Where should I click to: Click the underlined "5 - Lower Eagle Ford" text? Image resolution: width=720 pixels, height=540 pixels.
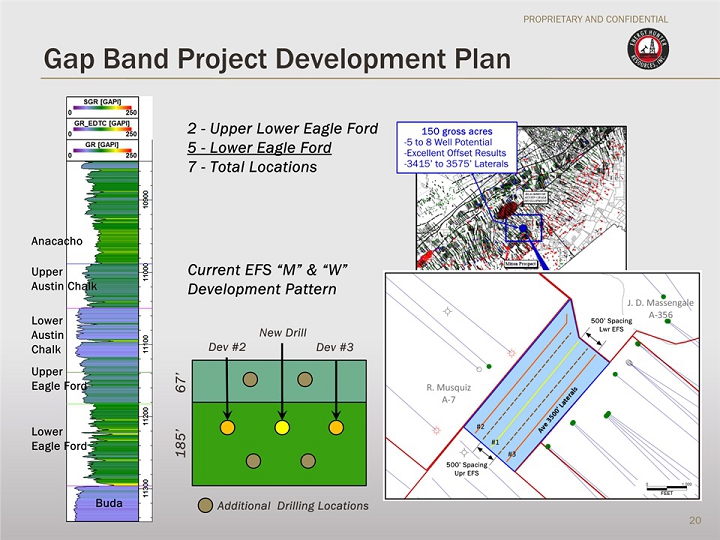tap(258, 148)
